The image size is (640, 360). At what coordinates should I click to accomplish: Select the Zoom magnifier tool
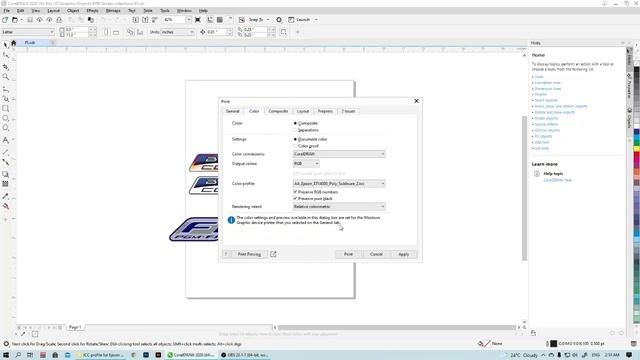[6, 77]
